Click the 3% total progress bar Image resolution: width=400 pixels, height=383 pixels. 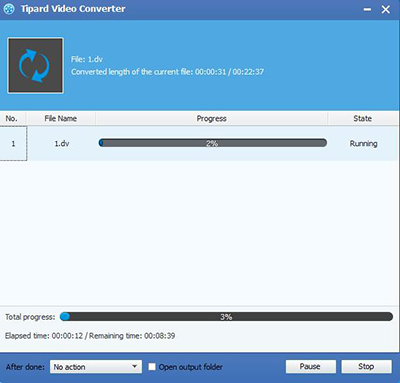[x=226, y=317]
